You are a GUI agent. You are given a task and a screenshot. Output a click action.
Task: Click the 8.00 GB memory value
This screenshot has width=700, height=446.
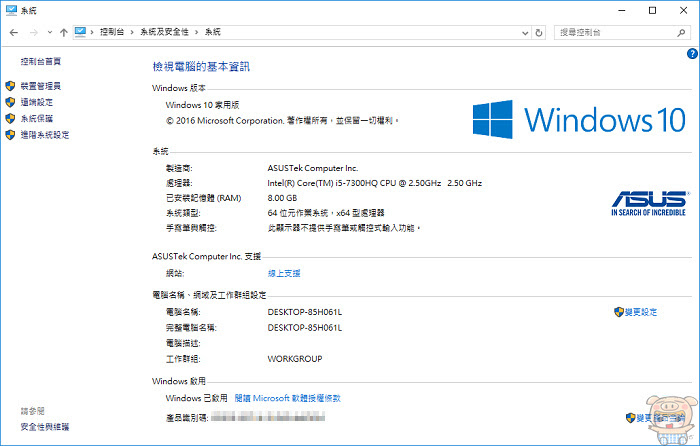(x=282, y=198)
